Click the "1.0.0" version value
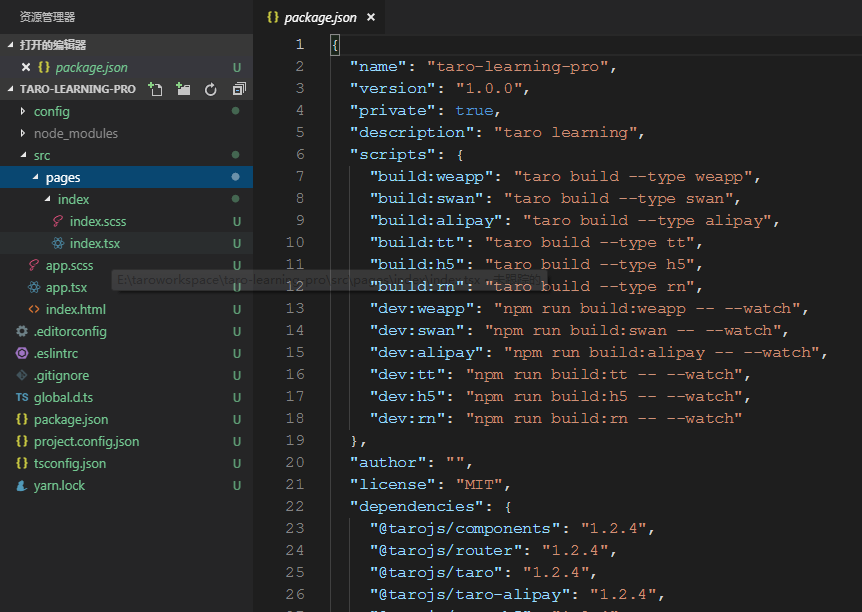This screenshot has height=612, width=862. coord(489,89)
